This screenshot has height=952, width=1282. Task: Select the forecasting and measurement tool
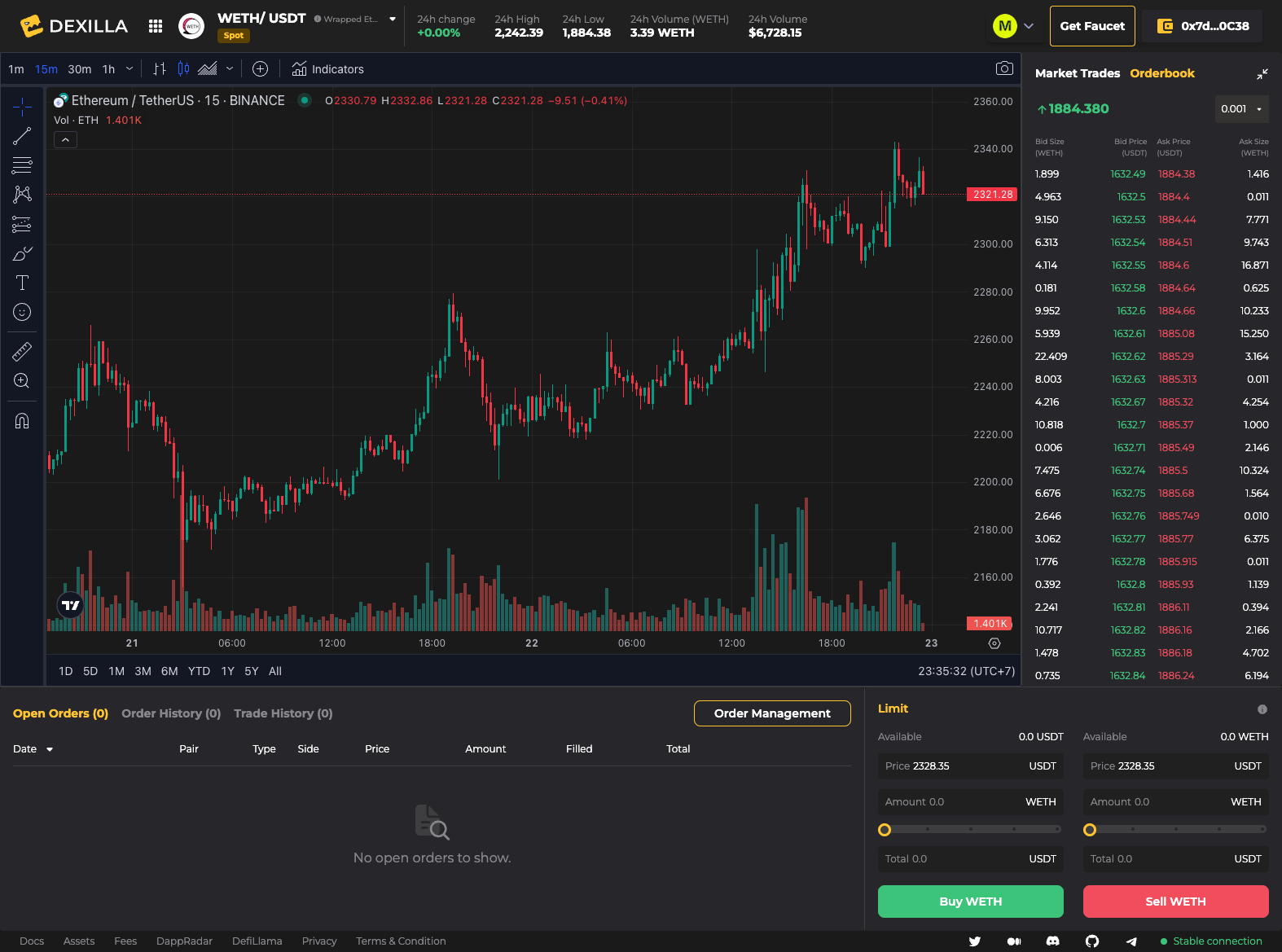point(22,224)
